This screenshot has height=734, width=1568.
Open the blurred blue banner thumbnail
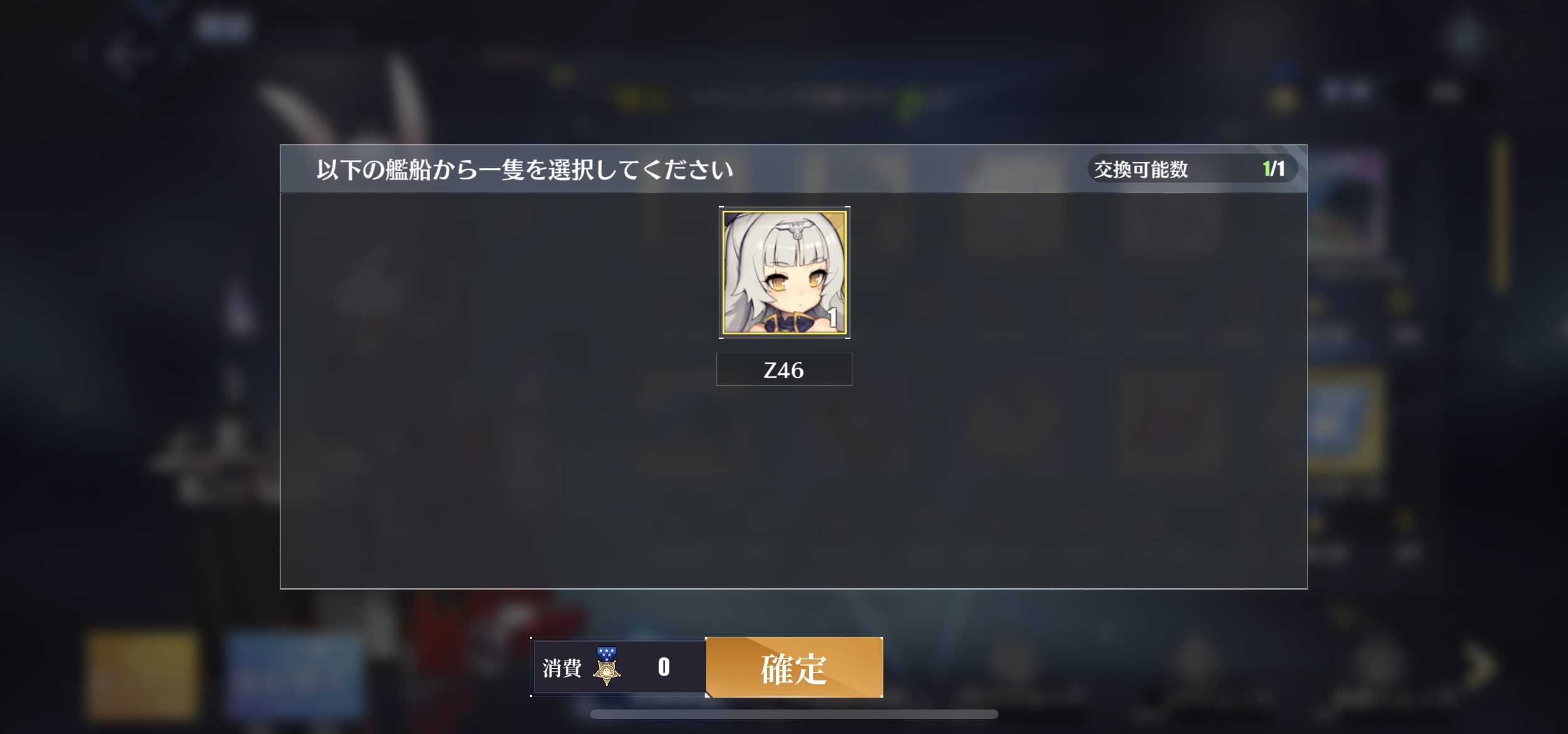click(294, 674)
